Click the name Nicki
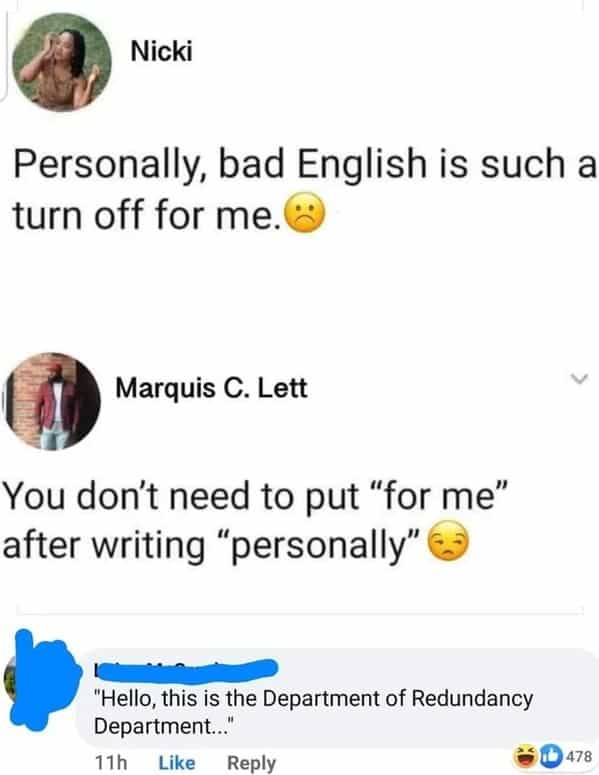Image resolution: width=599 pixels, height=775 pixels. pos(162,51)
